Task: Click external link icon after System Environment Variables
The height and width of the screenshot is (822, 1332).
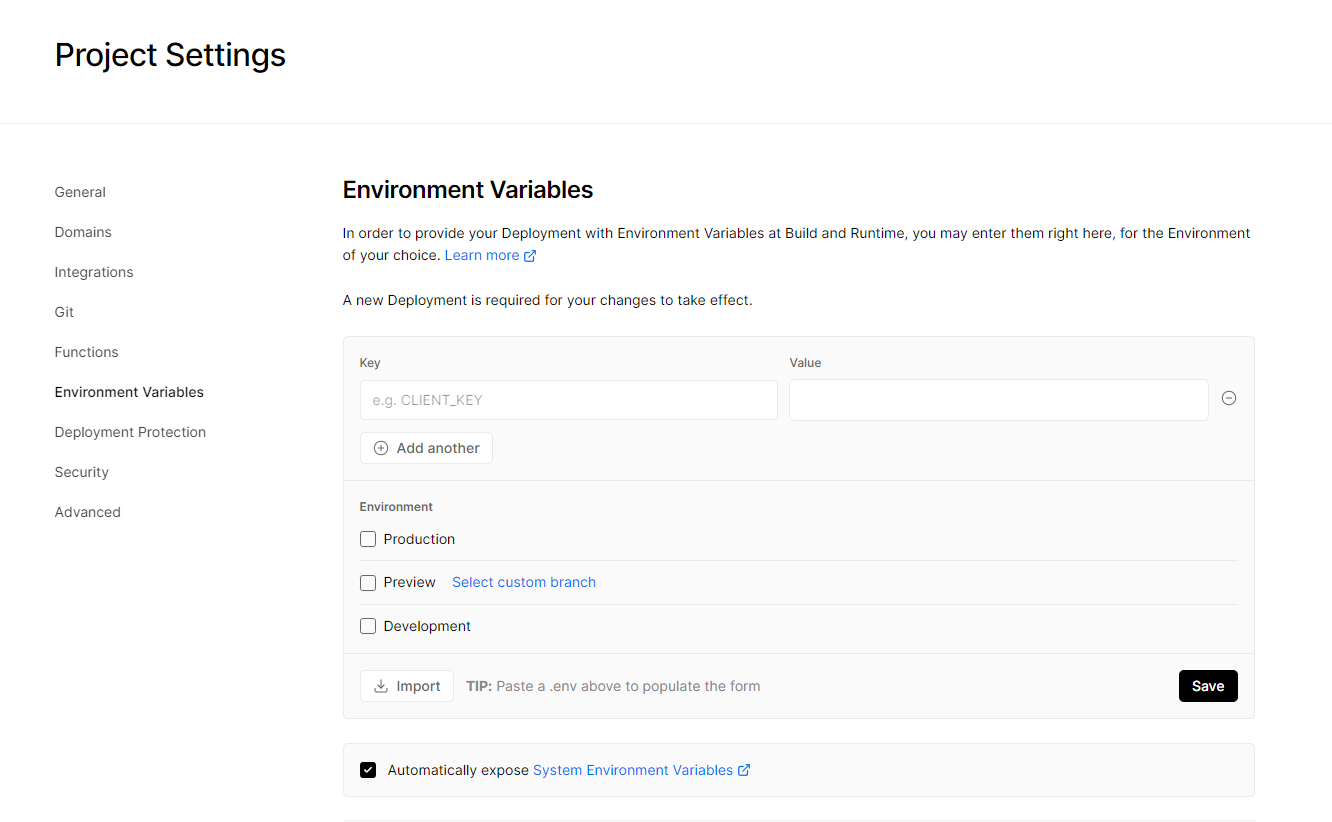Action: [744, 770]
